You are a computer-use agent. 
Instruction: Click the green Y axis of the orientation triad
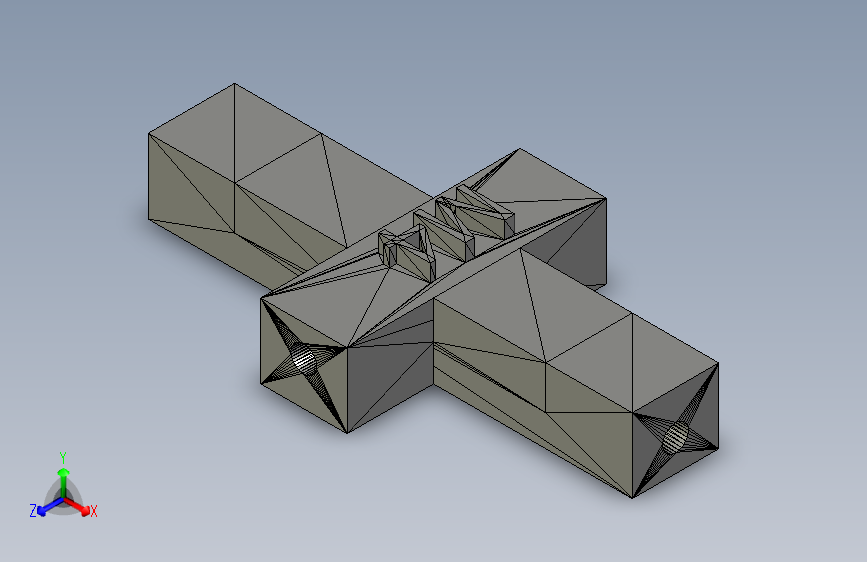pos(64,483)
